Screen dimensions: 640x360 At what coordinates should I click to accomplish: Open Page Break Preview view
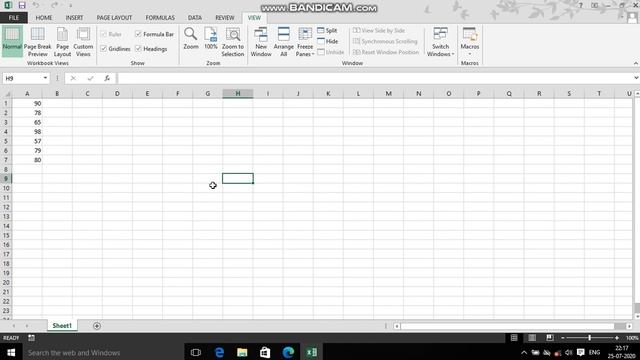point(38,42)
